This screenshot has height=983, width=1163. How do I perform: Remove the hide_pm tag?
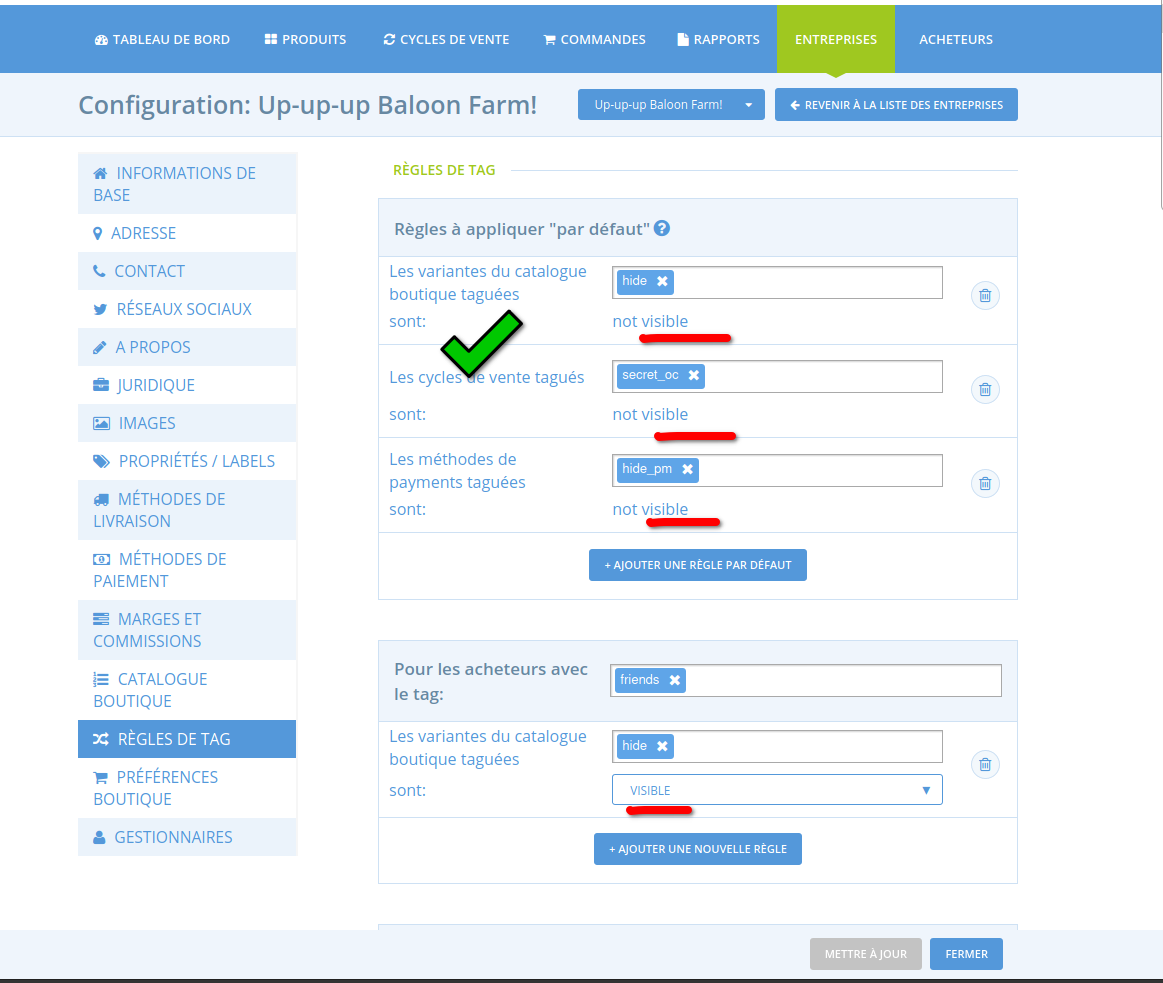(688, 469)
